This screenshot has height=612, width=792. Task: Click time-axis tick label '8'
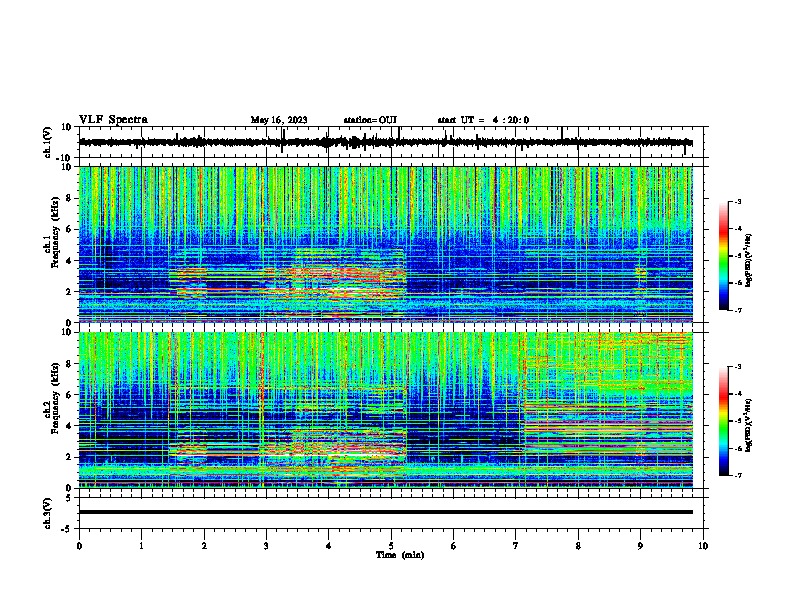(578, 546)
